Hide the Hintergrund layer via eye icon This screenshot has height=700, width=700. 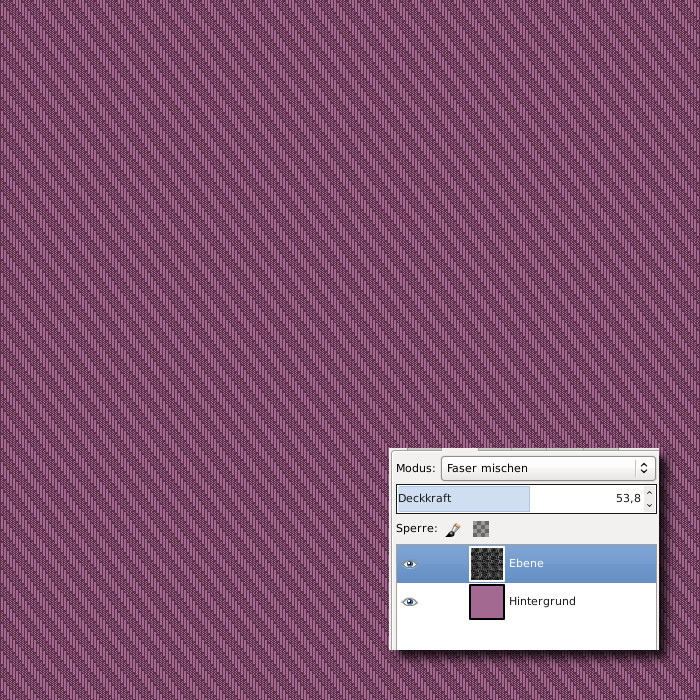[x=410, y=602]
